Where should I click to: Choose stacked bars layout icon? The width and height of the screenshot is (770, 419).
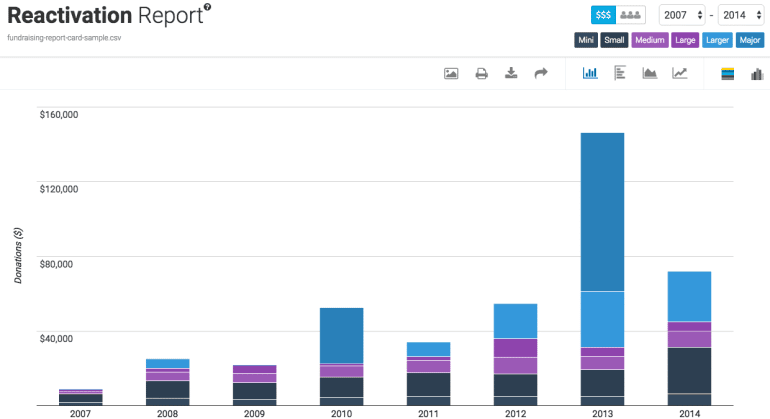pos(727,74)
